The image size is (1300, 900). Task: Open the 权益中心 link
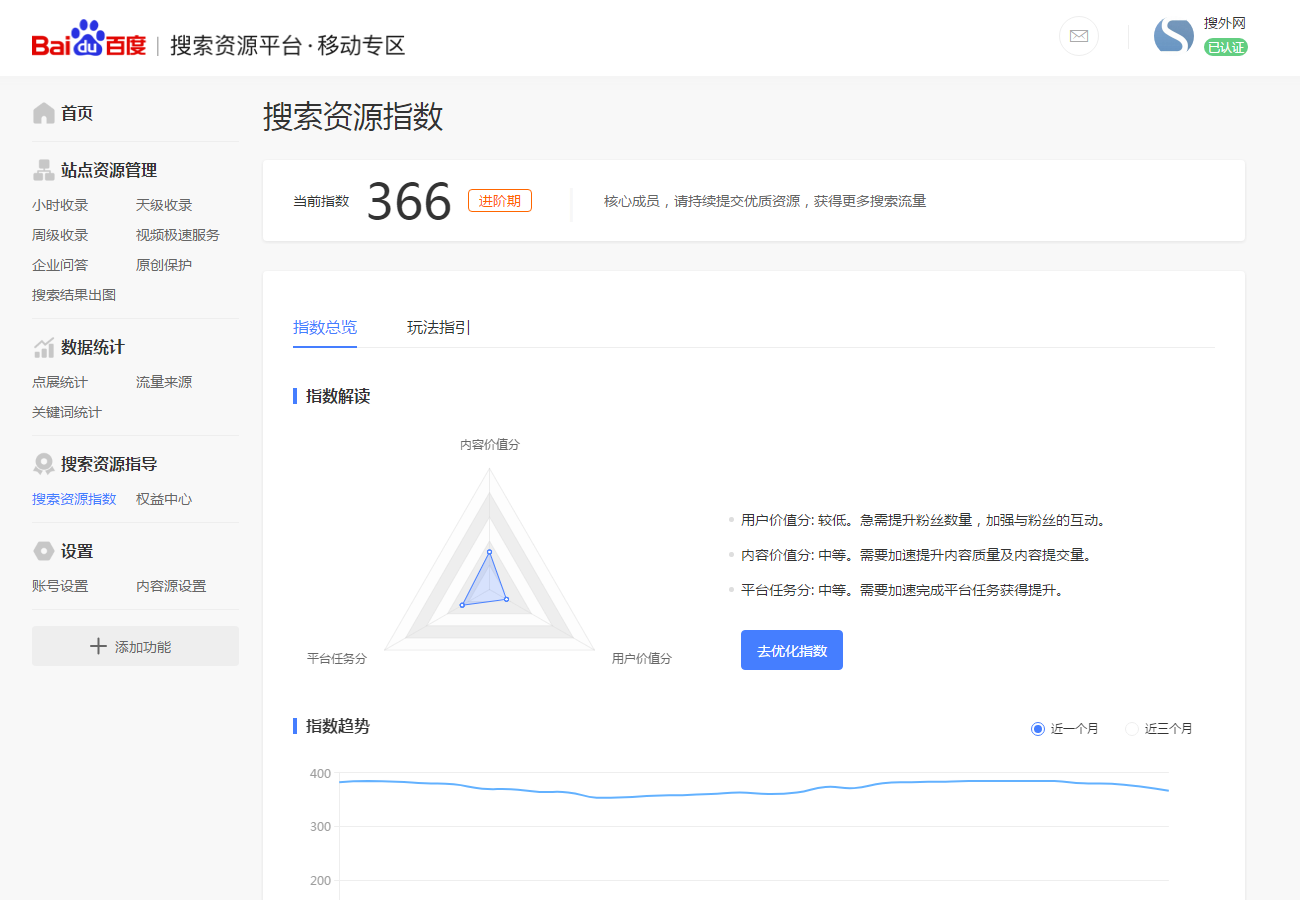point(164,498)
